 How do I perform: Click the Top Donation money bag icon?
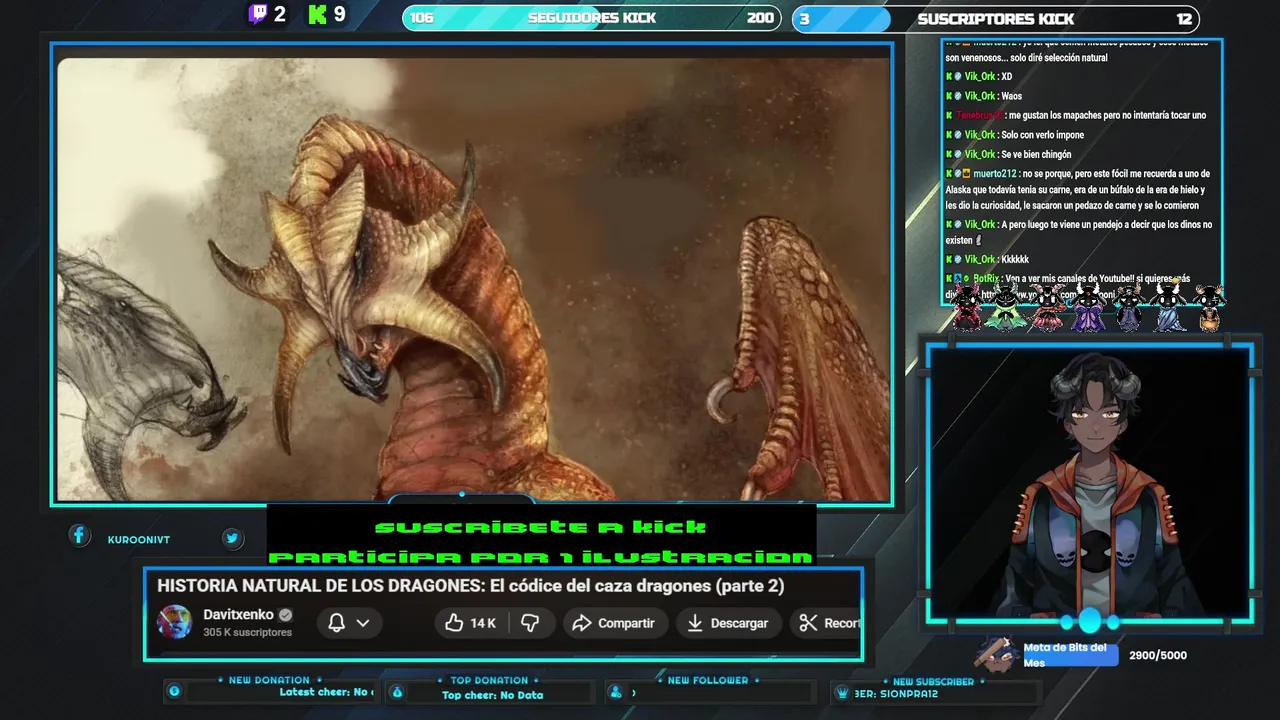[x=397, y=692]
